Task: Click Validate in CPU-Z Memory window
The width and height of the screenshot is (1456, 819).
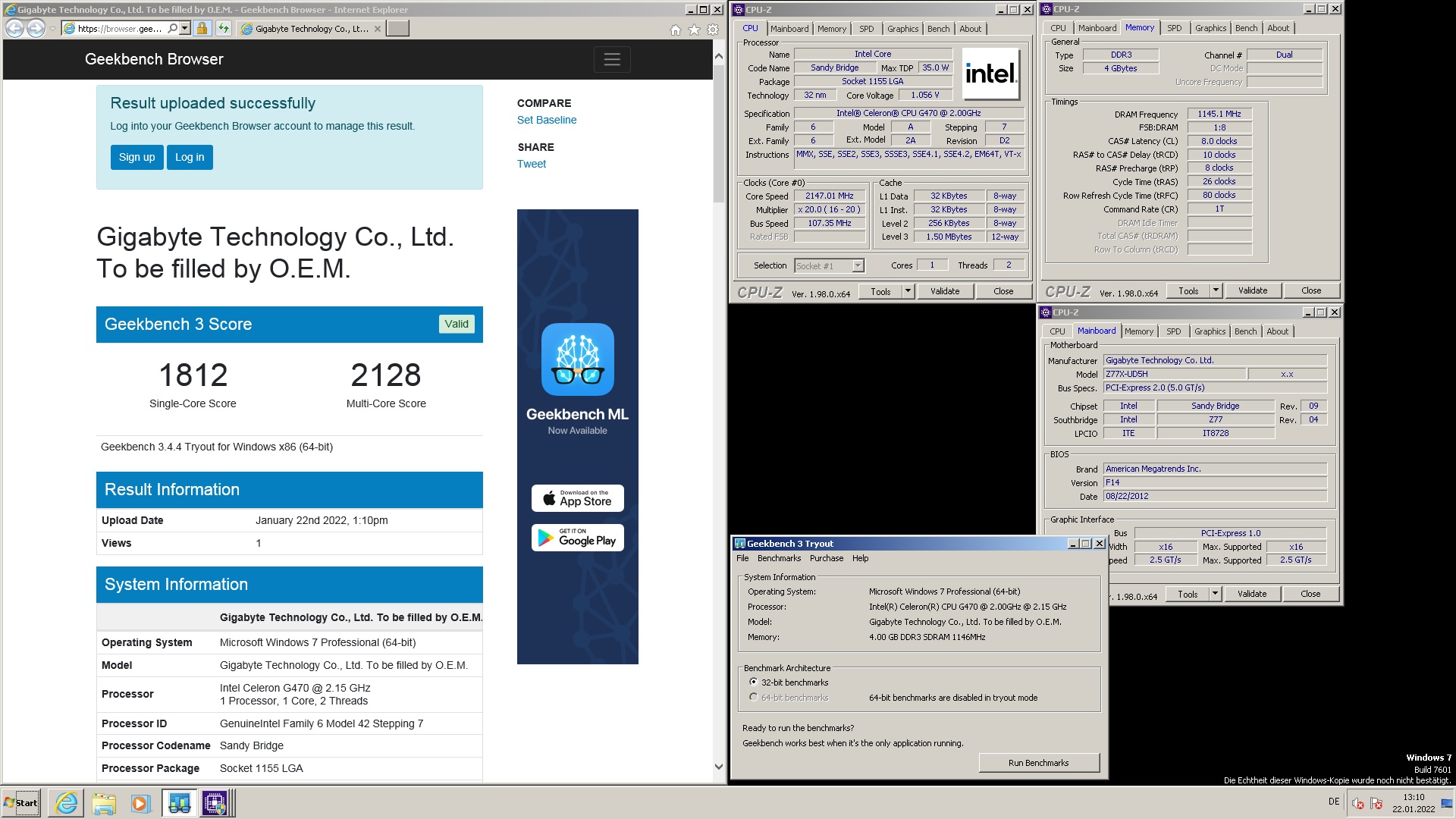Action: [1253, 290]
